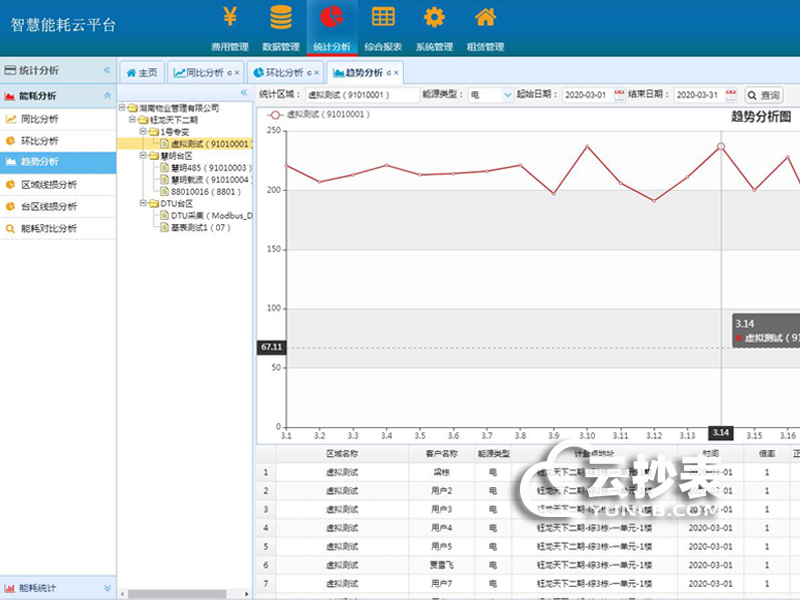
Task: Click the 查询 search button
Action: point(764,95)
